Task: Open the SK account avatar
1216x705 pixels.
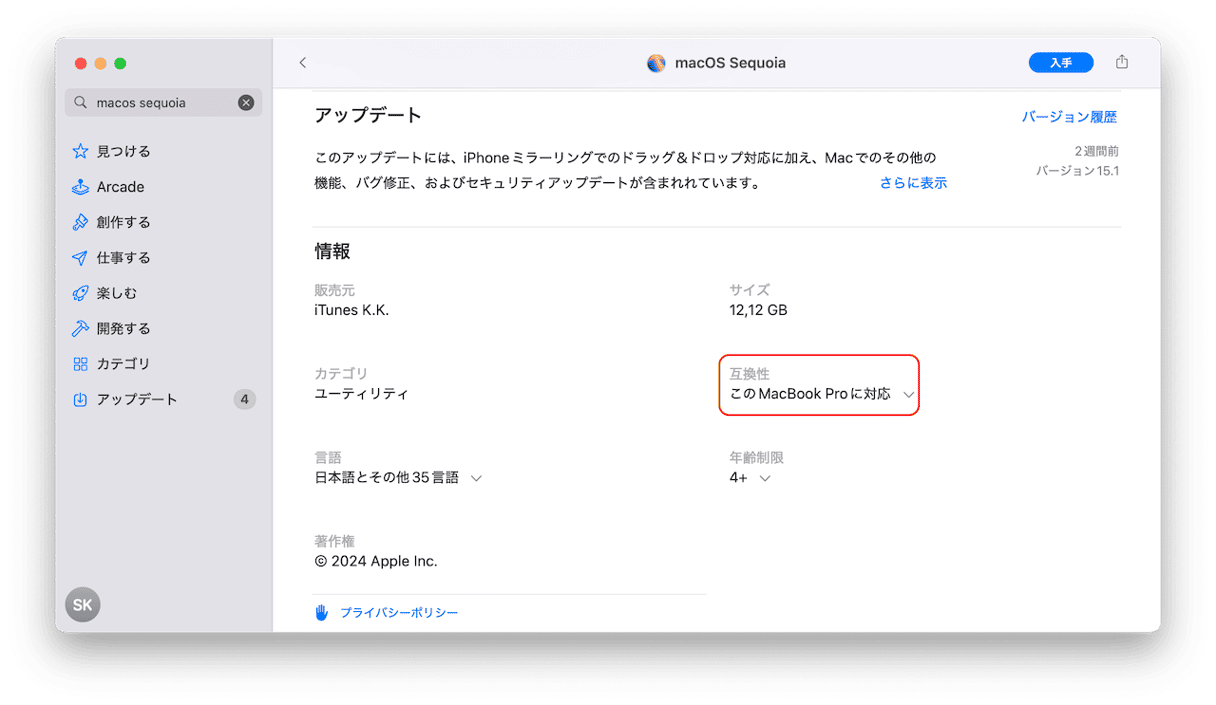Action: click(83, 605)
